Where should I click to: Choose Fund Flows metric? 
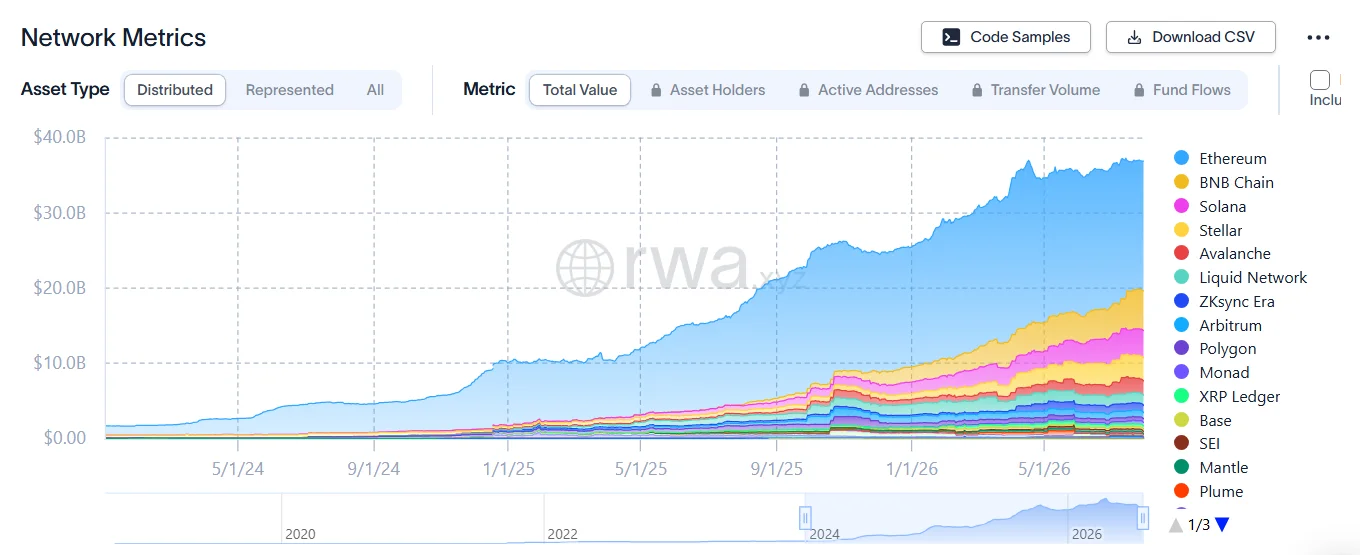(1182, 90)
